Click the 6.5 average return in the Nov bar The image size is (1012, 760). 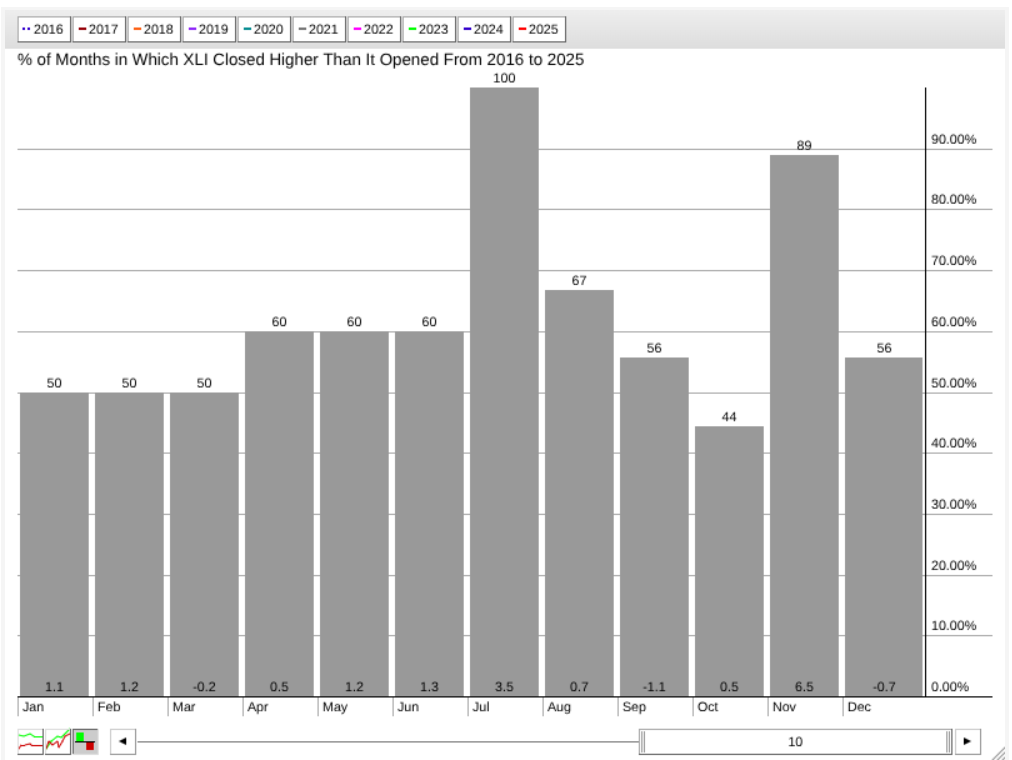click(x=804, y=686)
